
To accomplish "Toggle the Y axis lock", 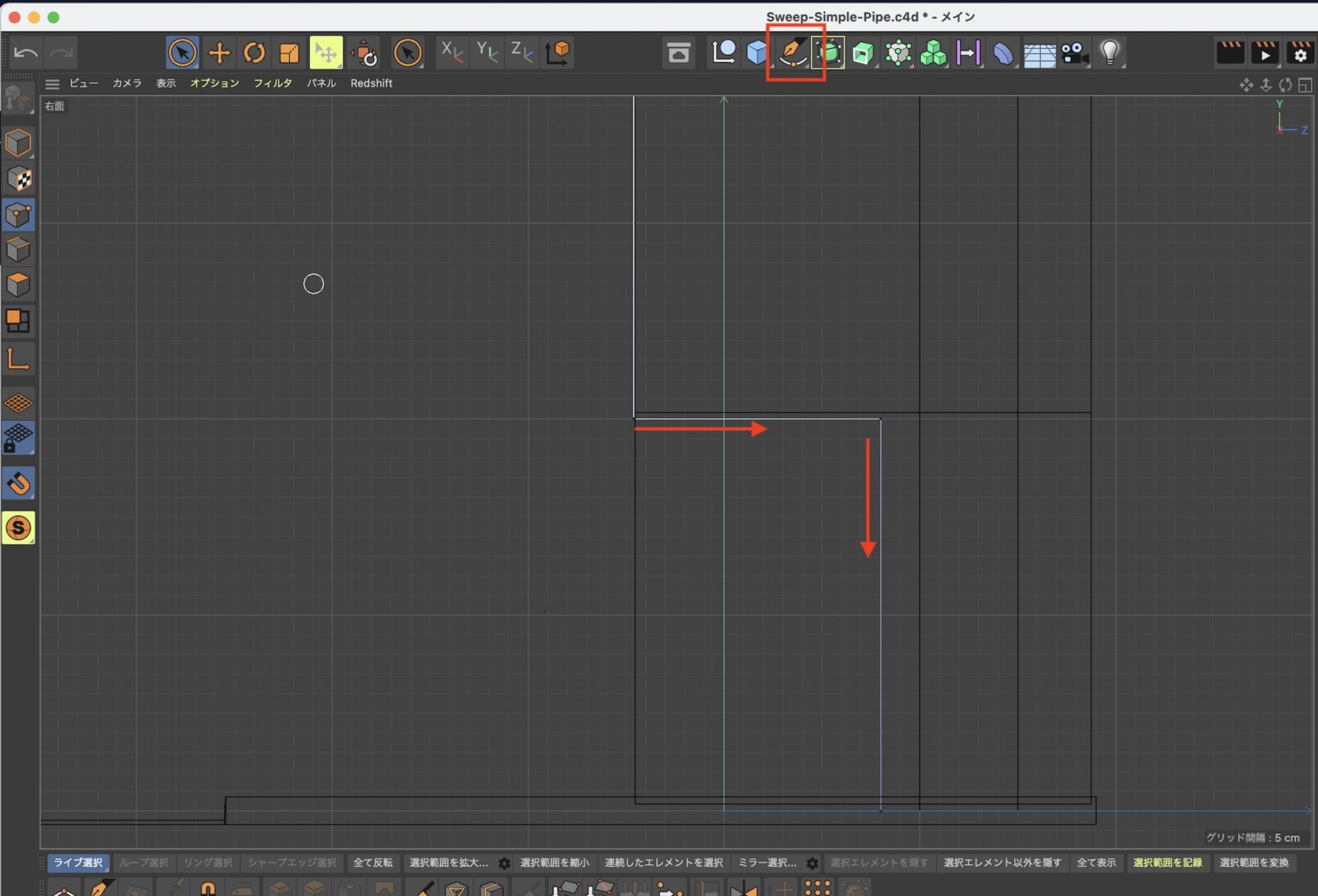I will [x=487, y=52].
